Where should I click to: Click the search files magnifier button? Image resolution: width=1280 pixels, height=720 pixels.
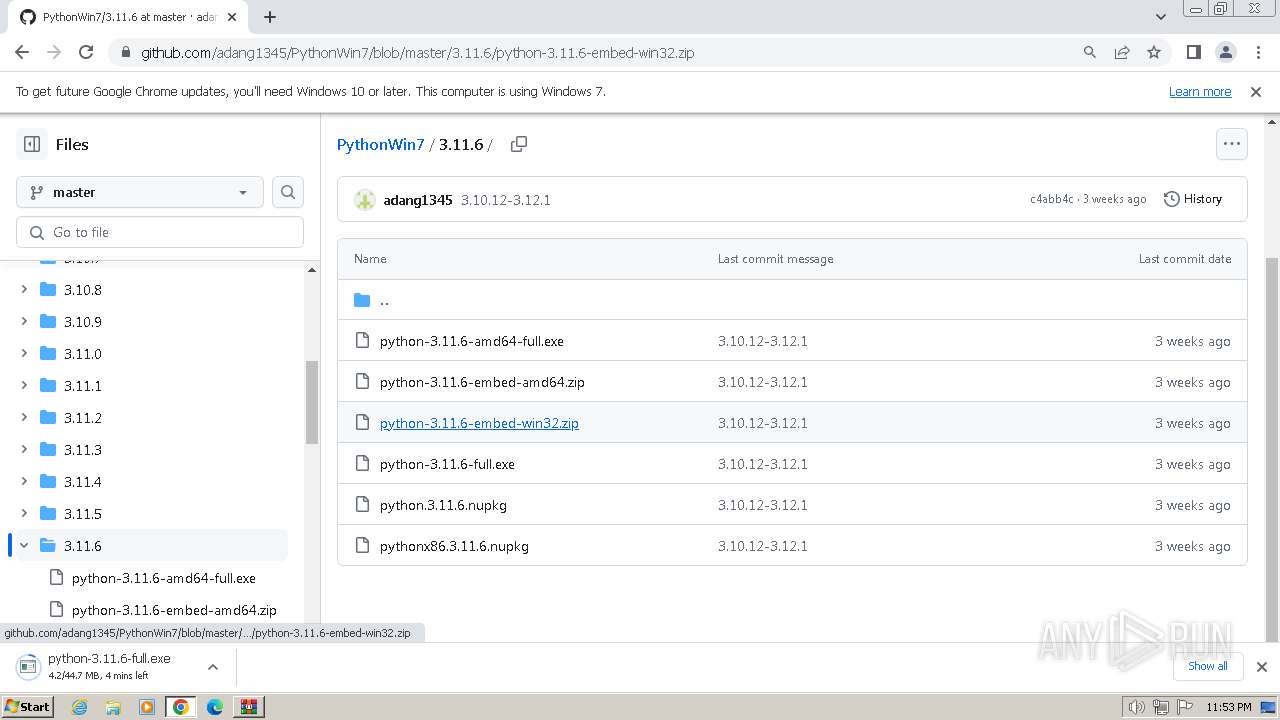tap(288, 192)
